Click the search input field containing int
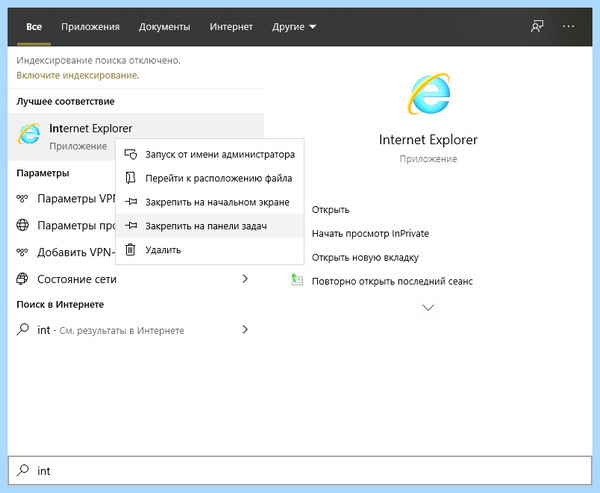The height and width of the screenshot is (493, 600). tap(300, 470)
